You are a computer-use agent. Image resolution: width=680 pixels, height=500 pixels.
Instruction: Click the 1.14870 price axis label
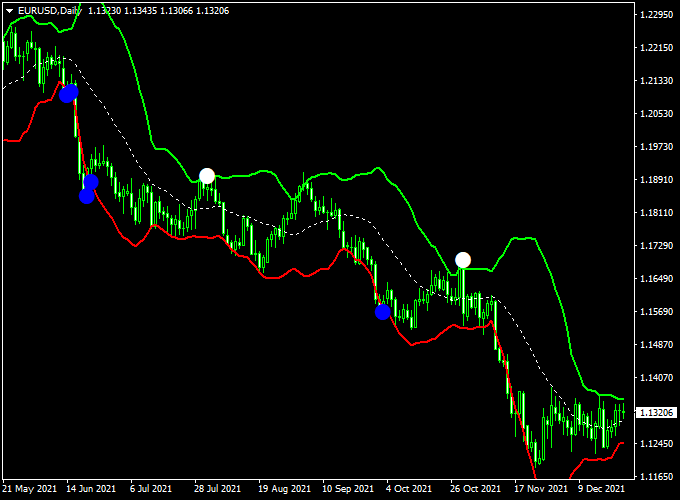pos(657,345)
